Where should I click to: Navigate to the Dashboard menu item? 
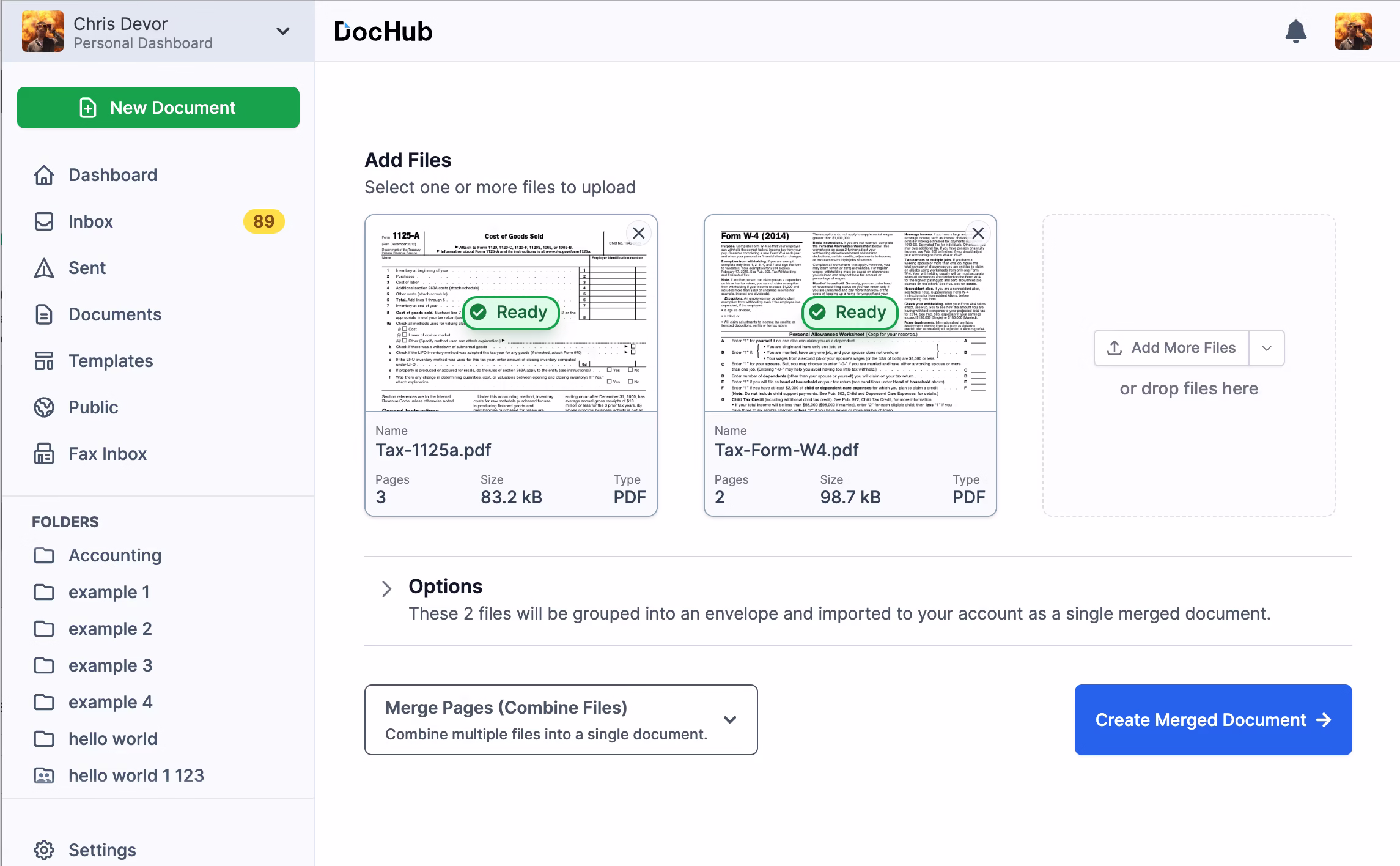point(112,175)
